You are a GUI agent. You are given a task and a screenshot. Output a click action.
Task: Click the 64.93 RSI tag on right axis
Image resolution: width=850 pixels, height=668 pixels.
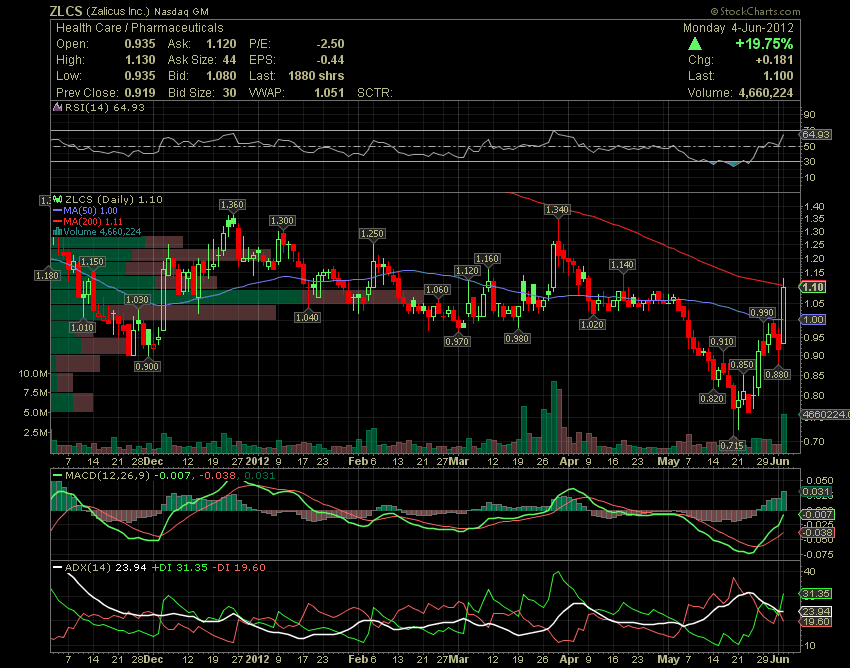click(x=816, y=134)
